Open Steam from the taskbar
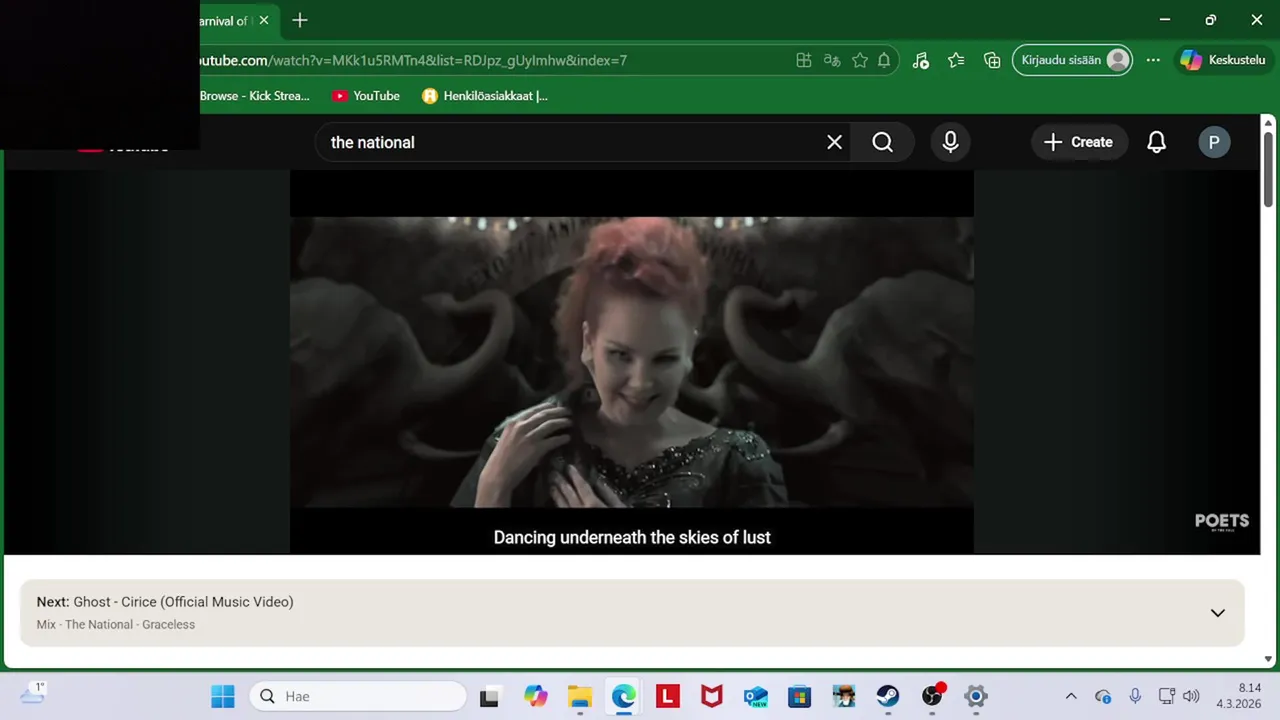 888,696
